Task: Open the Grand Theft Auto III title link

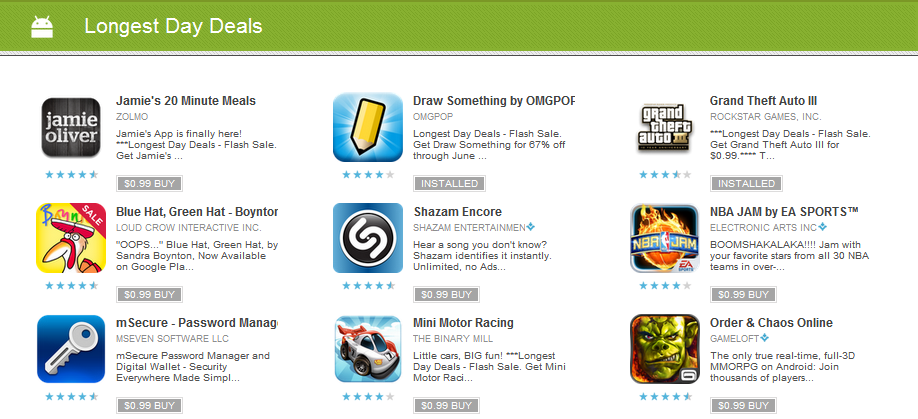Action: tap(763, 101)
